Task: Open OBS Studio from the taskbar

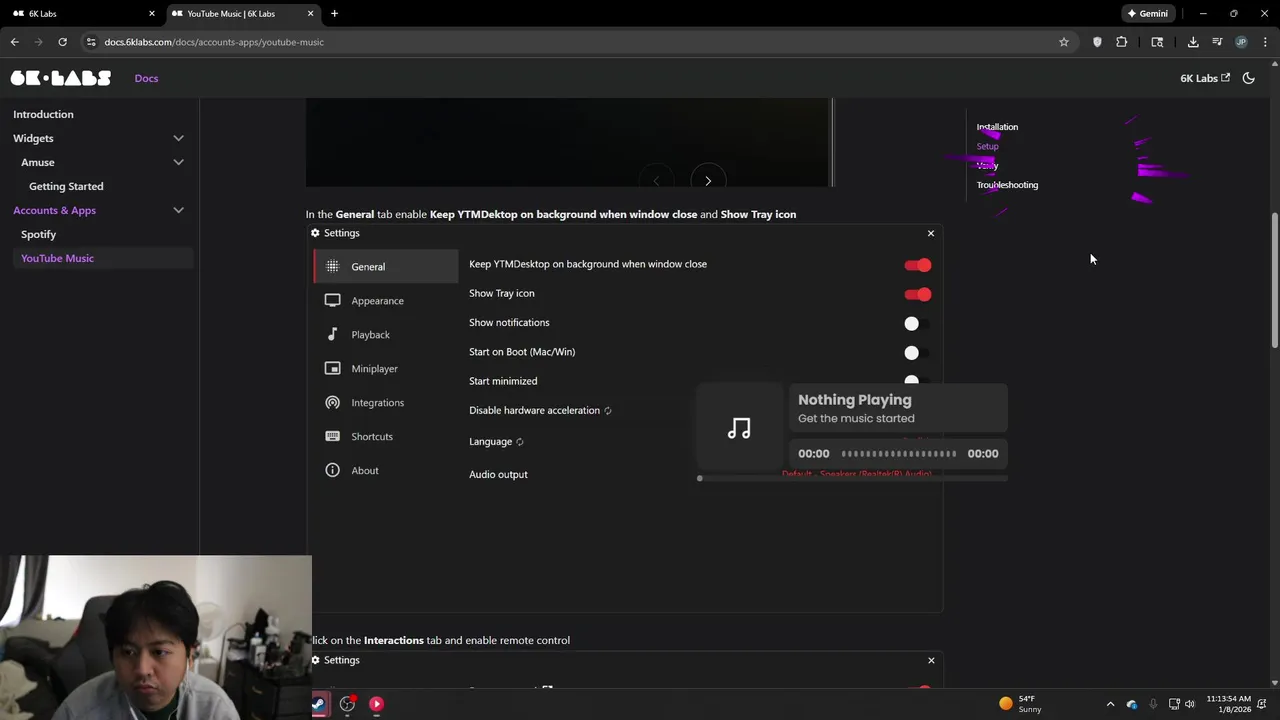Action: 347,704
